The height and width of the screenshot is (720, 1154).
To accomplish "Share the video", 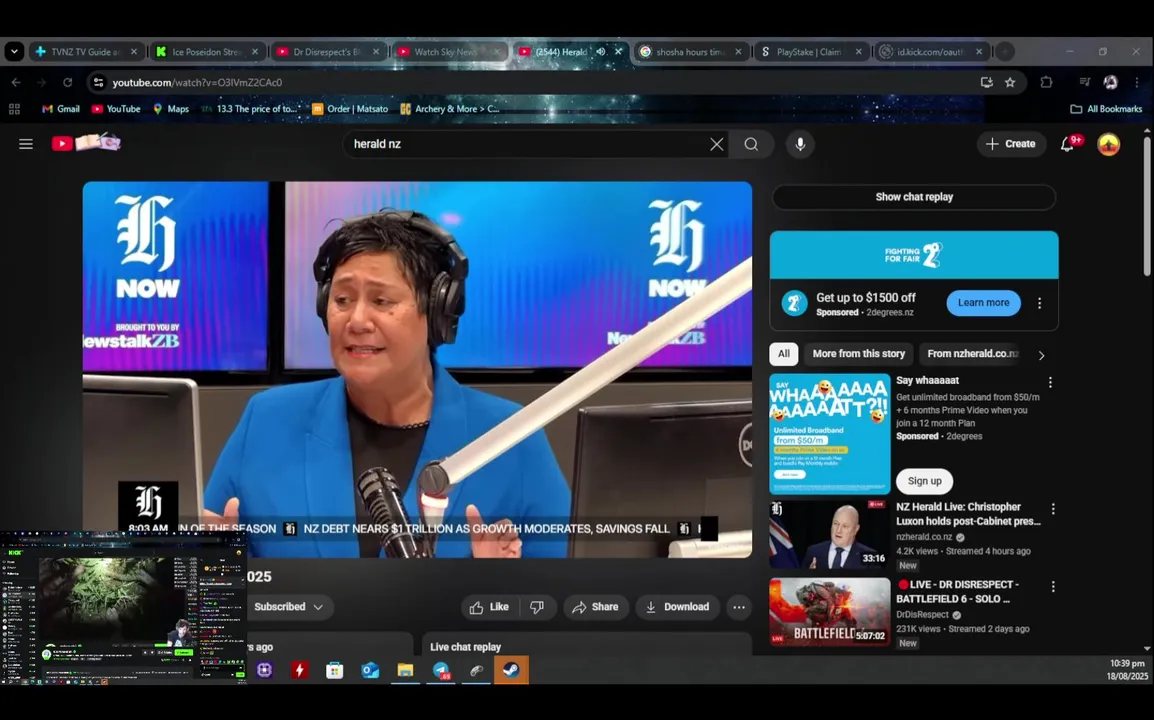I will click(x=595, y=607).
